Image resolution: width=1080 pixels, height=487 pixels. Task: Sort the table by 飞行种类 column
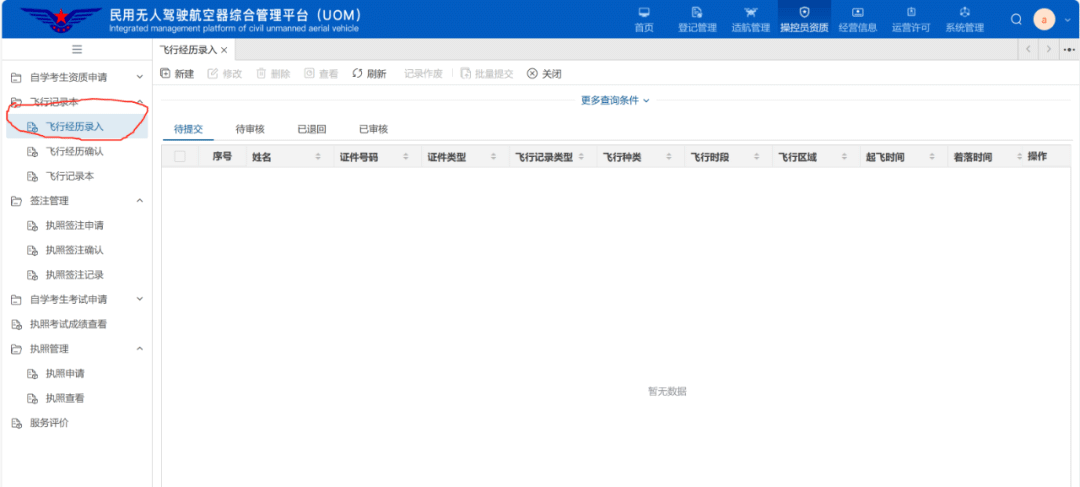coord(669,157)
